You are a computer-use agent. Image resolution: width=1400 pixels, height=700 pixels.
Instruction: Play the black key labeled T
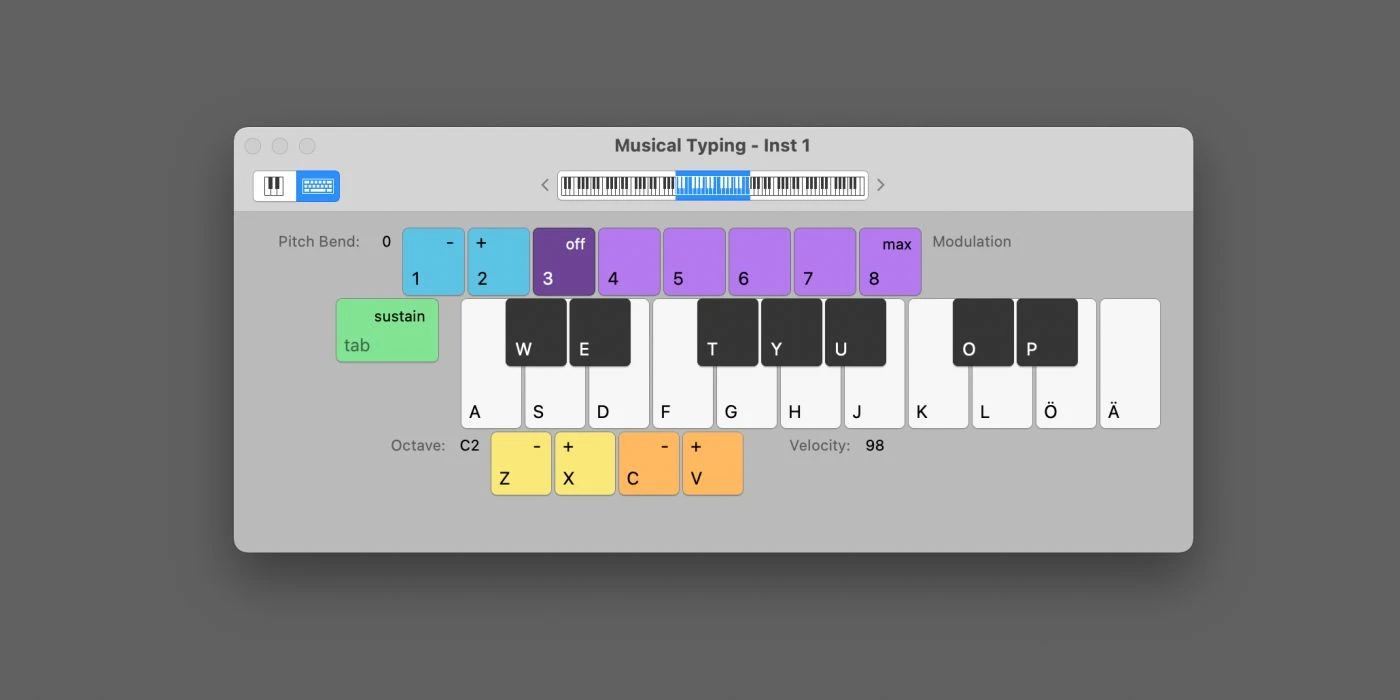728,332
